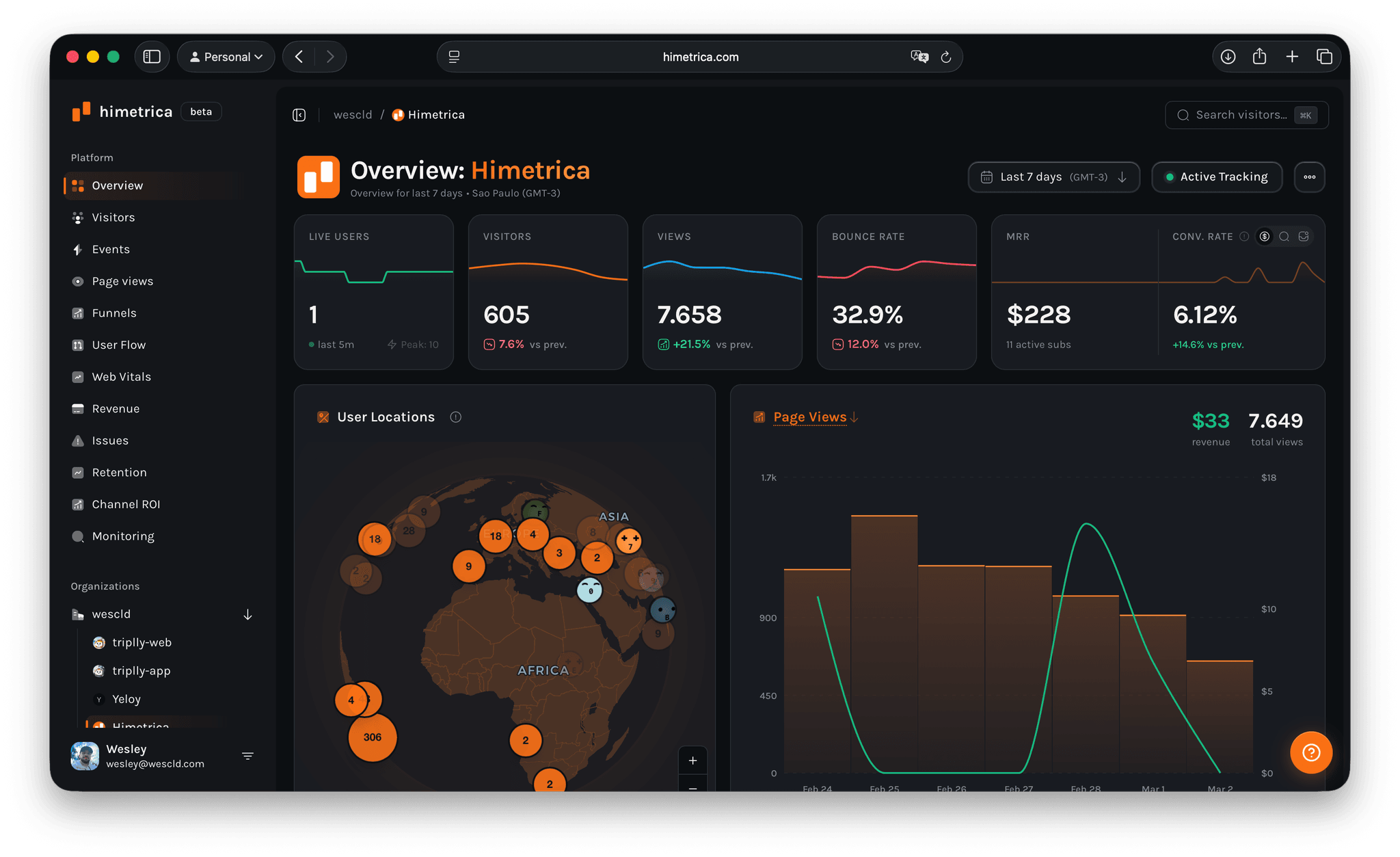Screen dimensions: 1400x857
Task: Collapse the wescld organization tree
Action: click(x=247, y=614)
